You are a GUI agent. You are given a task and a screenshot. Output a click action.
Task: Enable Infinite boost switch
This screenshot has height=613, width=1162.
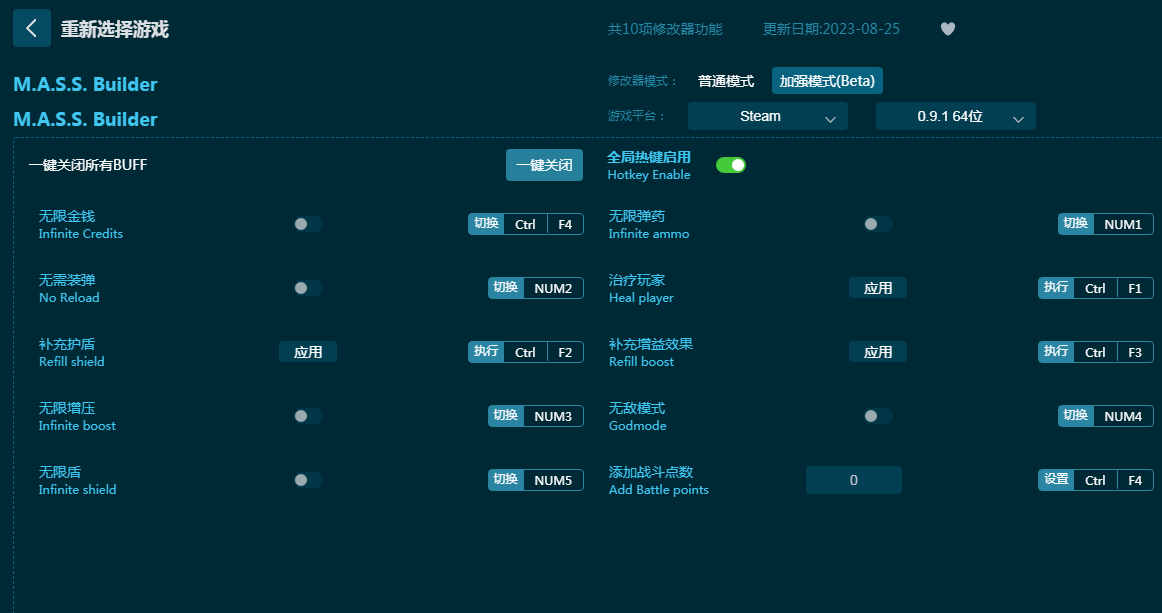tap(308, 416)
